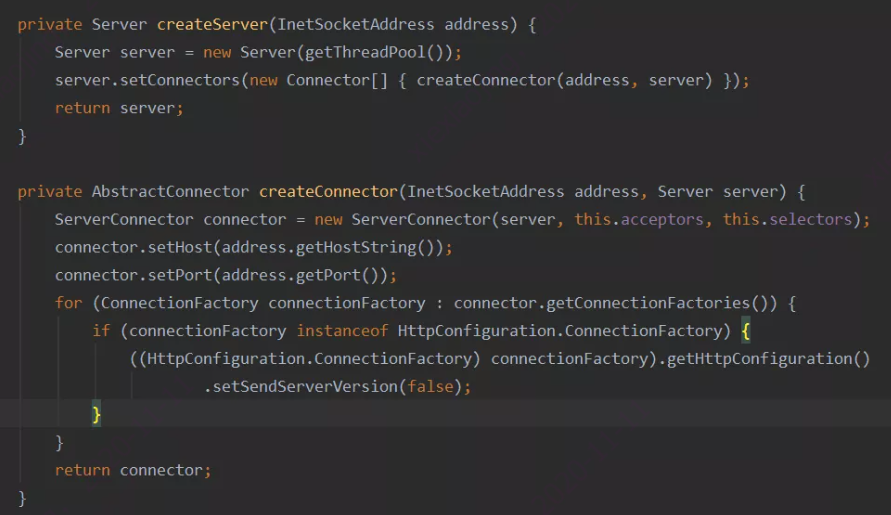Viewport: 891px width, 515px height.
Task: Click the 'false' literal argument
Action: click(x=430, y=387)
